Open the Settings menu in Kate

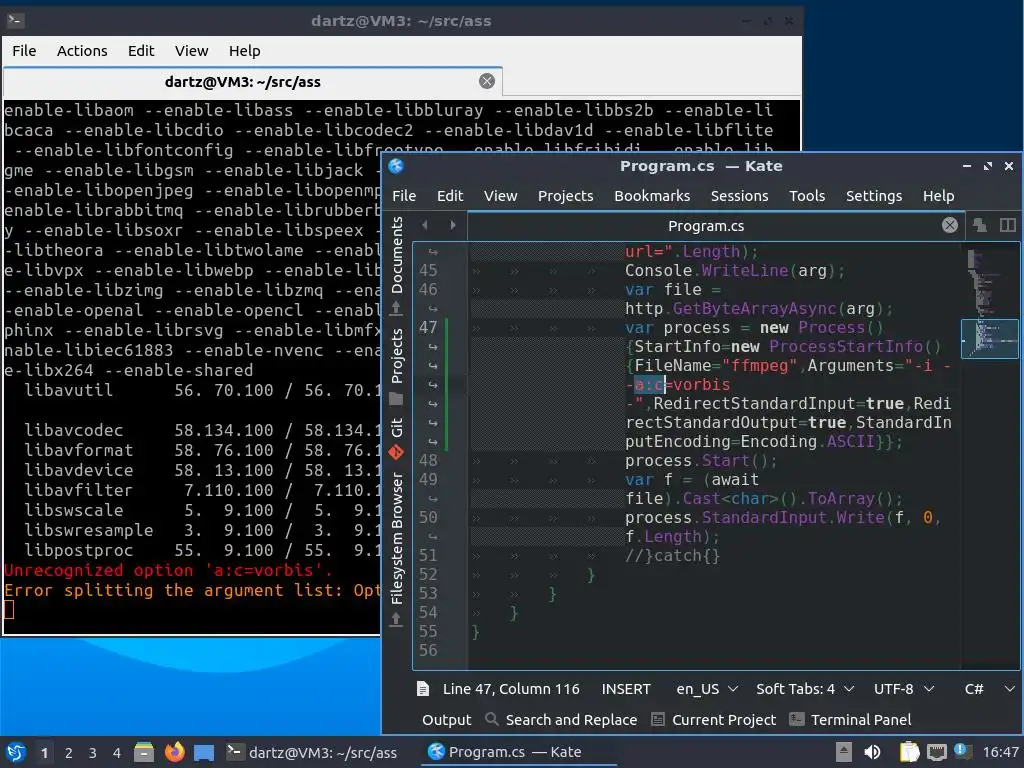(874, 196)
